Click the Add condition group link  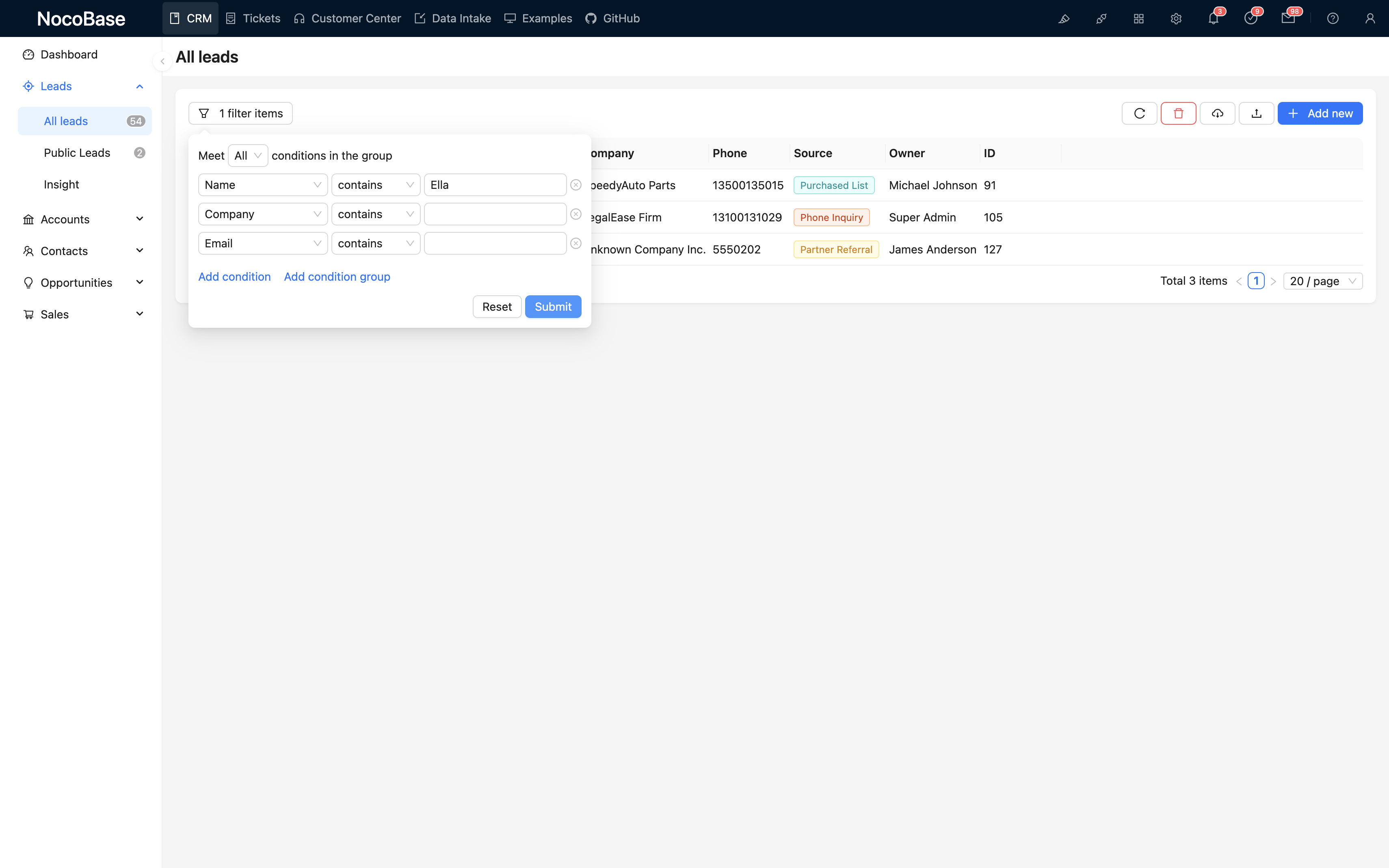click(x=336, y=277)
